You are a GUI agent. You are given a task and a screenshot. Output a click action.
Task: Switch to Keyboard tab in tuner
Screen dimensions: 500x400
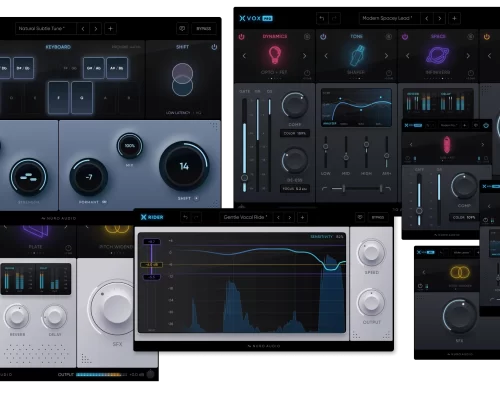coord(58,47)
